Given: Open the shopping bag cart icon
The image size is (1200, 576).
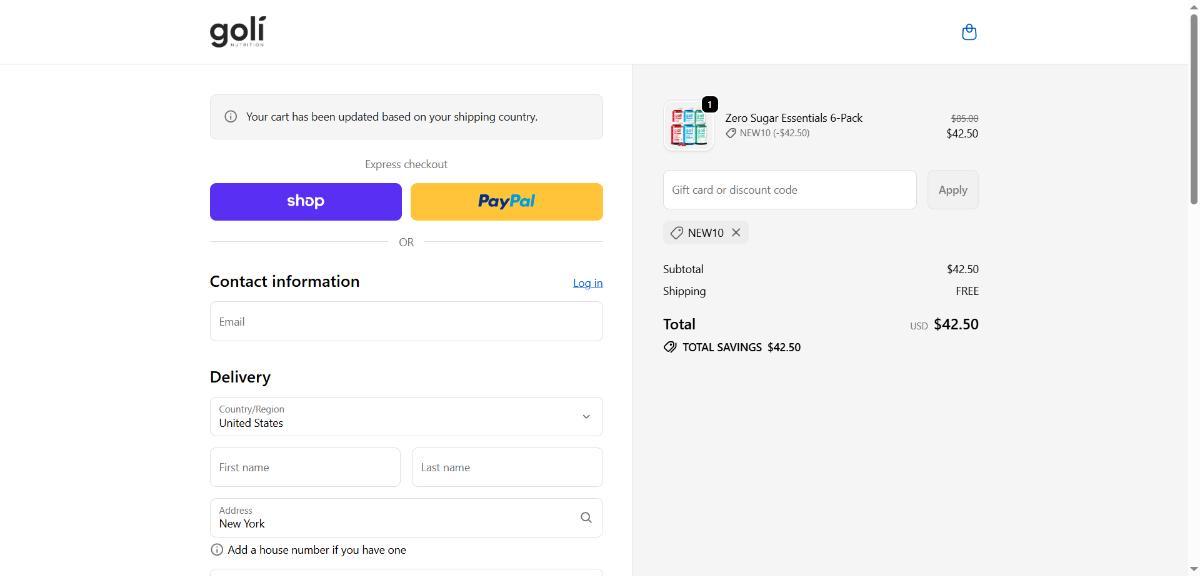Looking at the screenshot, I should 968,32.
